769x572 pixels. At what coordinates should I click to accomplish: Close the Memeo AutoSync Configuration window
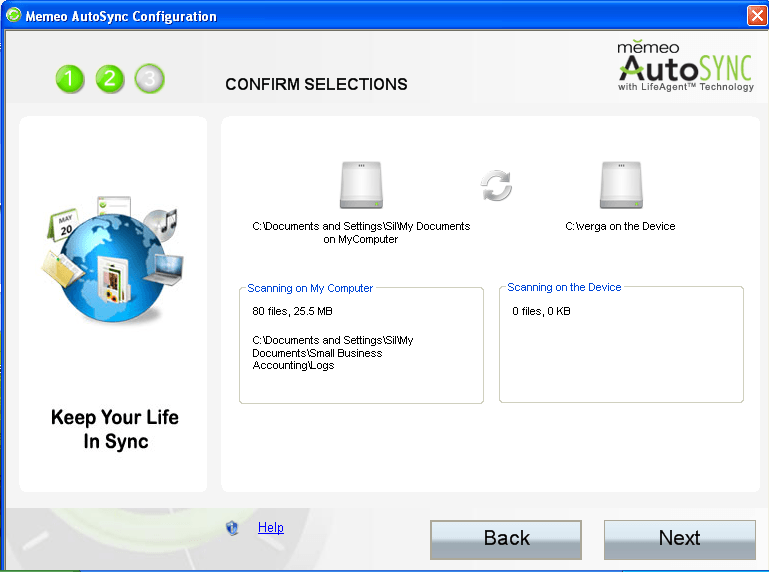pos(757,16)
